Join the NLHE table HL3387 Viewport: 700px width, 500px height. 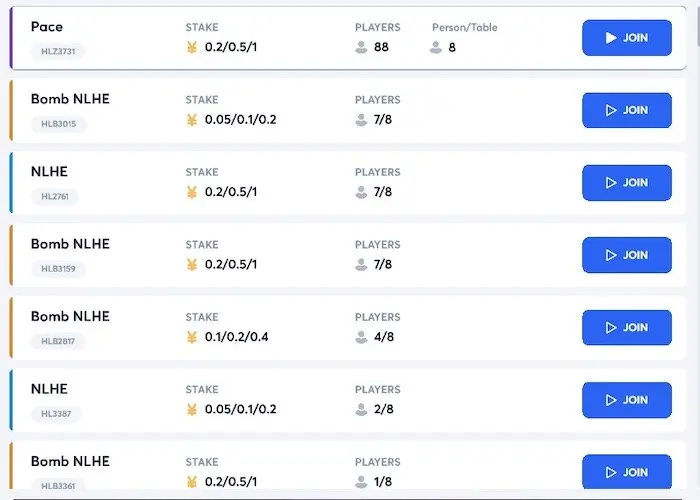coord(627,400)
